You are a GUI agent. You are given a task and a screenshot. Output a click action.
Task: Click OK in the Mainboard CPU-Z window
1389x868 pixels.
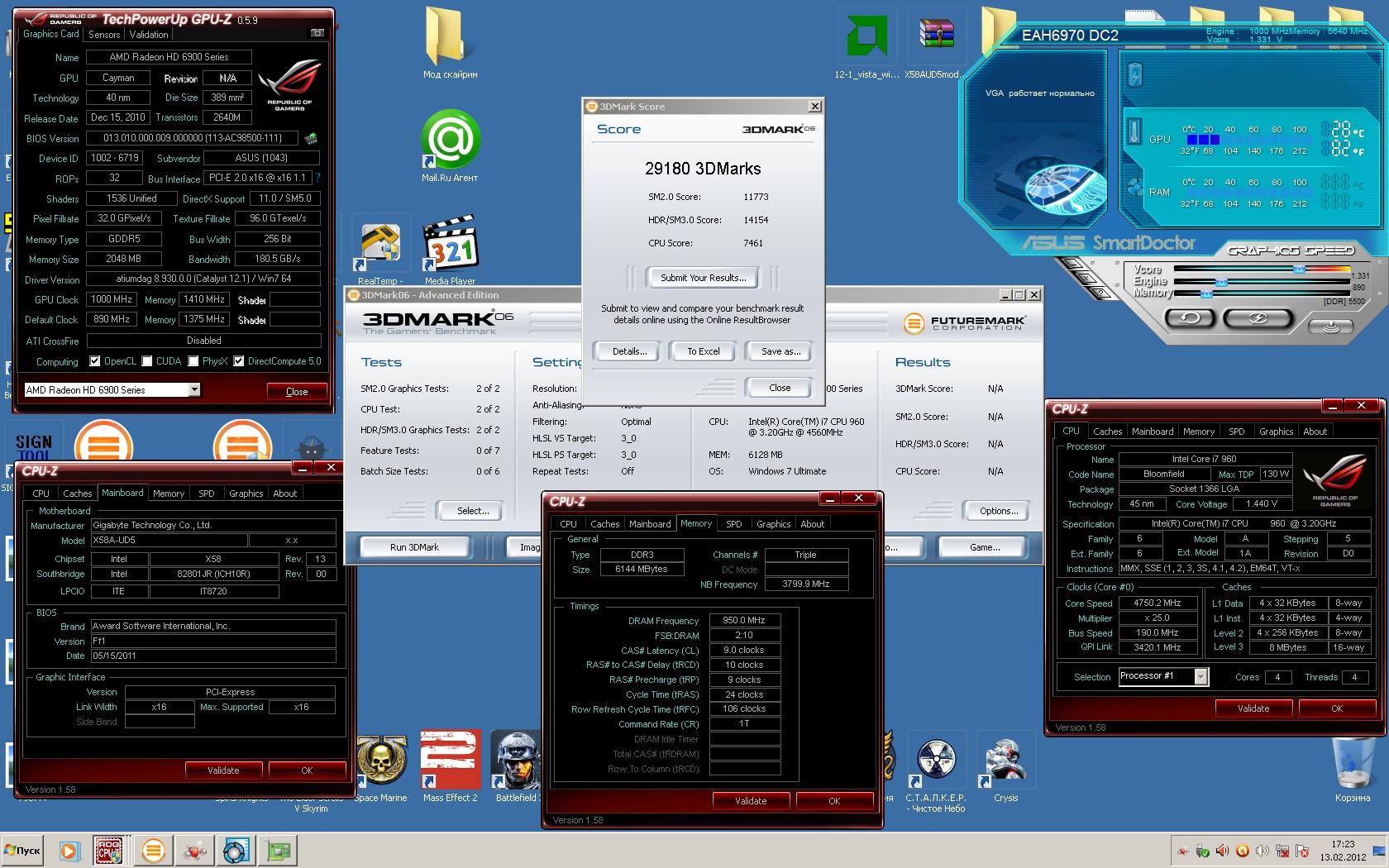307,770
